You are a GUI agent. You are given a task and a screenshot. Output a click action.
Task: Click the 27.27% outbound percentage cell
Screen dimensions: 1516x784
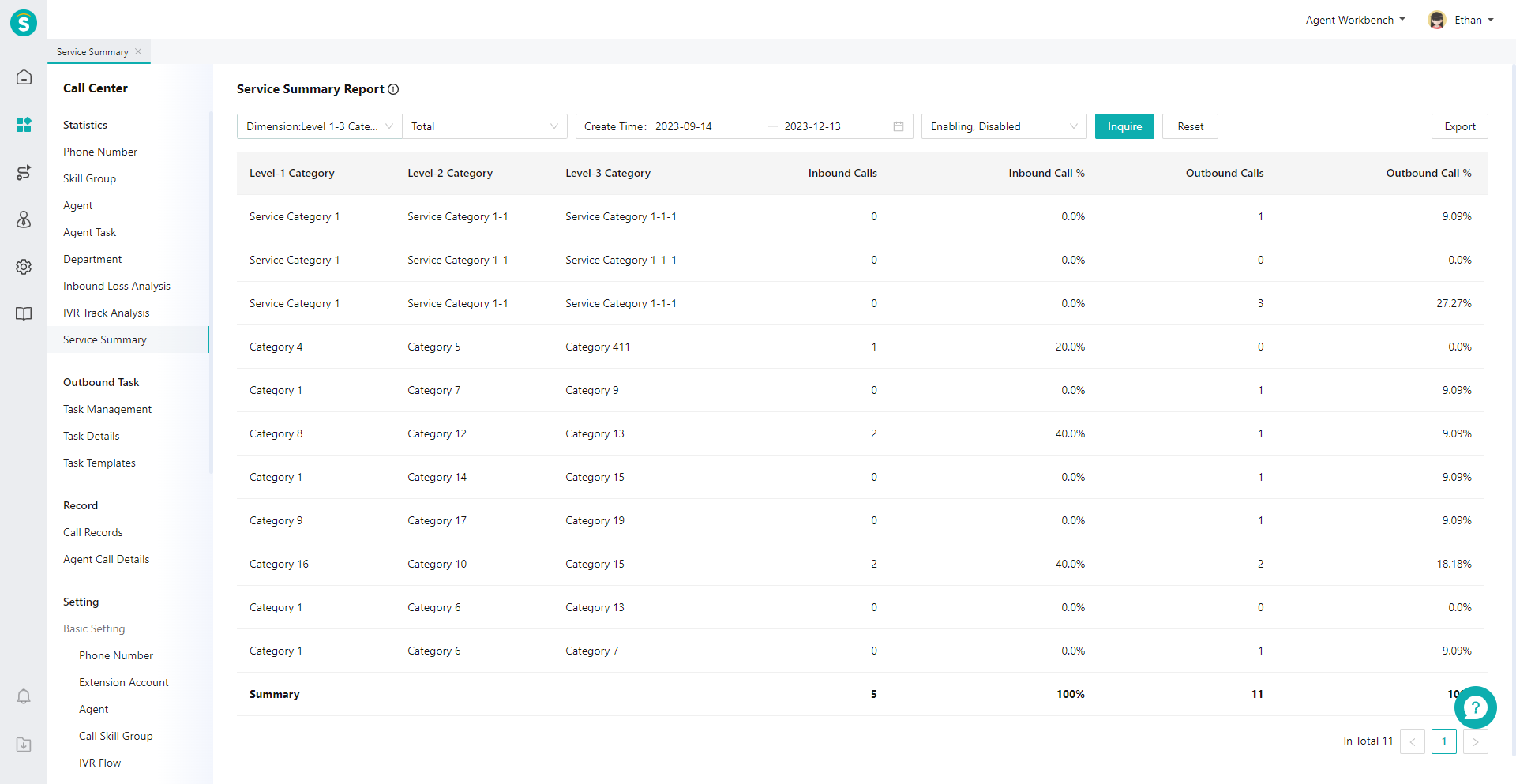point(1454,303)
